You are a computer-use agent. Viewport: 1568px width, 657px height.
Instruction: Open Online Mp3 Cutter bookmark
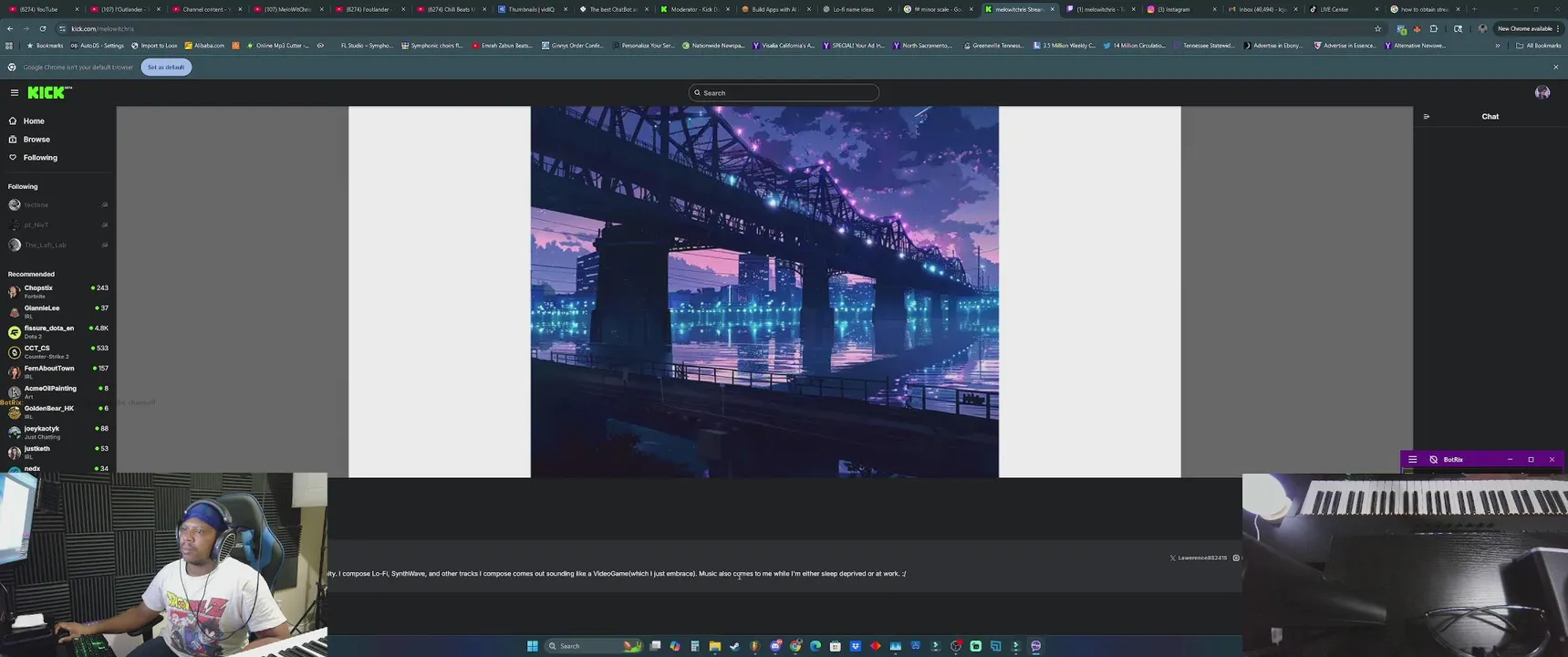[278, 46]
